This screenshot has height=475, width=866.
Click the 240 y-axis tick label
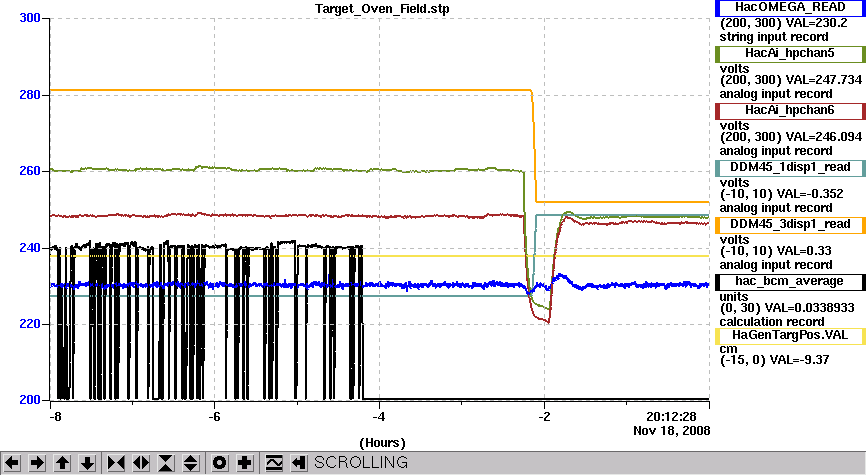(x=30, y=248)
